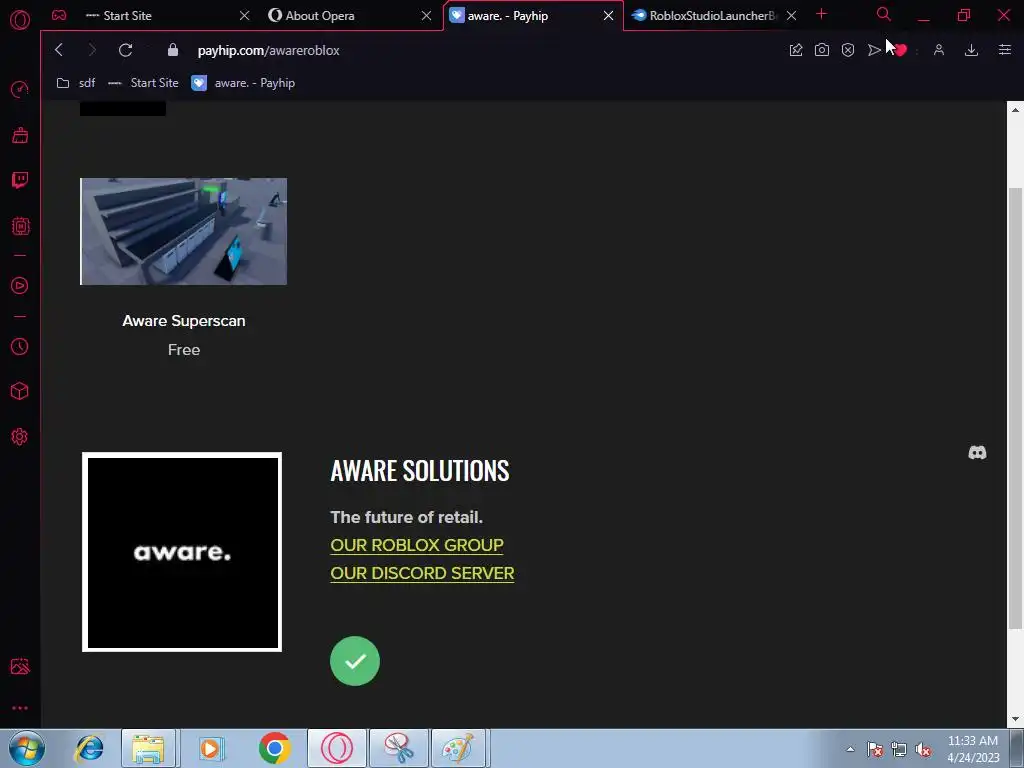1024x768 pixels.
Task: Close the About Opera tab
Action: coord(426,16)
